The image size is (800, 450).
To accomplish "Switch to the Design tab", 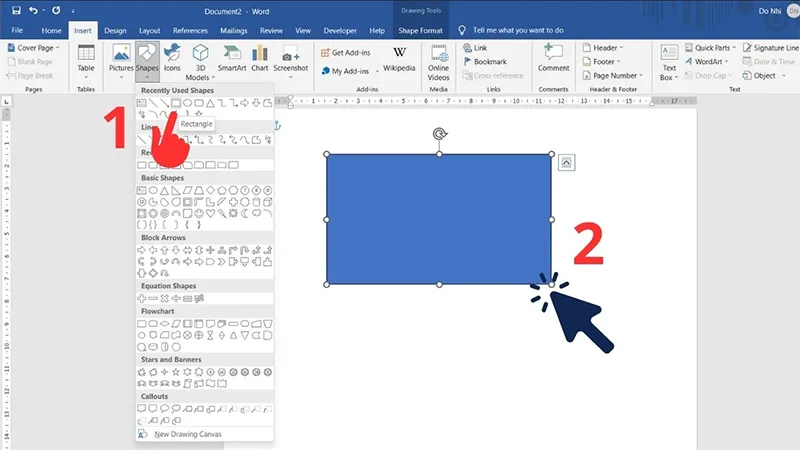I will click(x=115, y=30).
